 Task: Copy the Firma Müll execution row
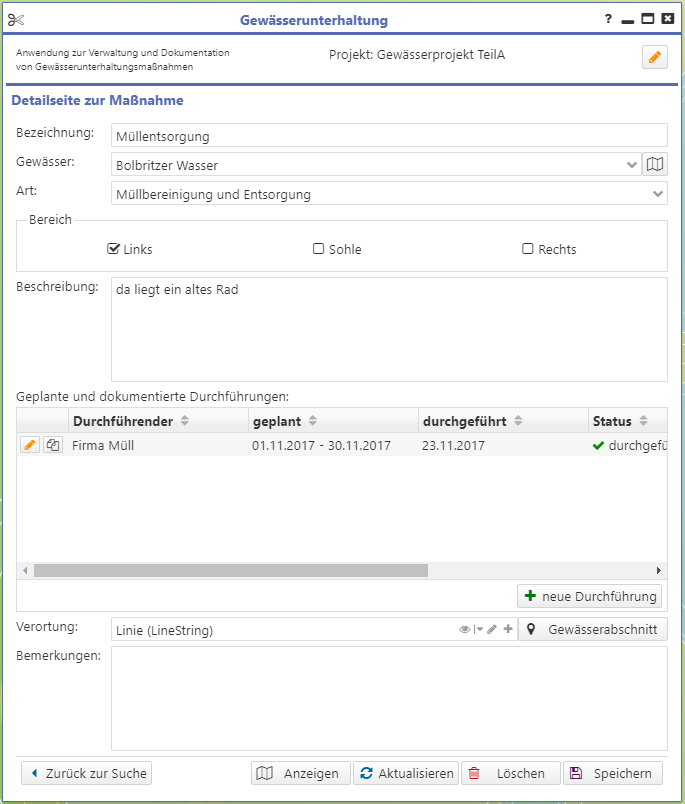52,445
